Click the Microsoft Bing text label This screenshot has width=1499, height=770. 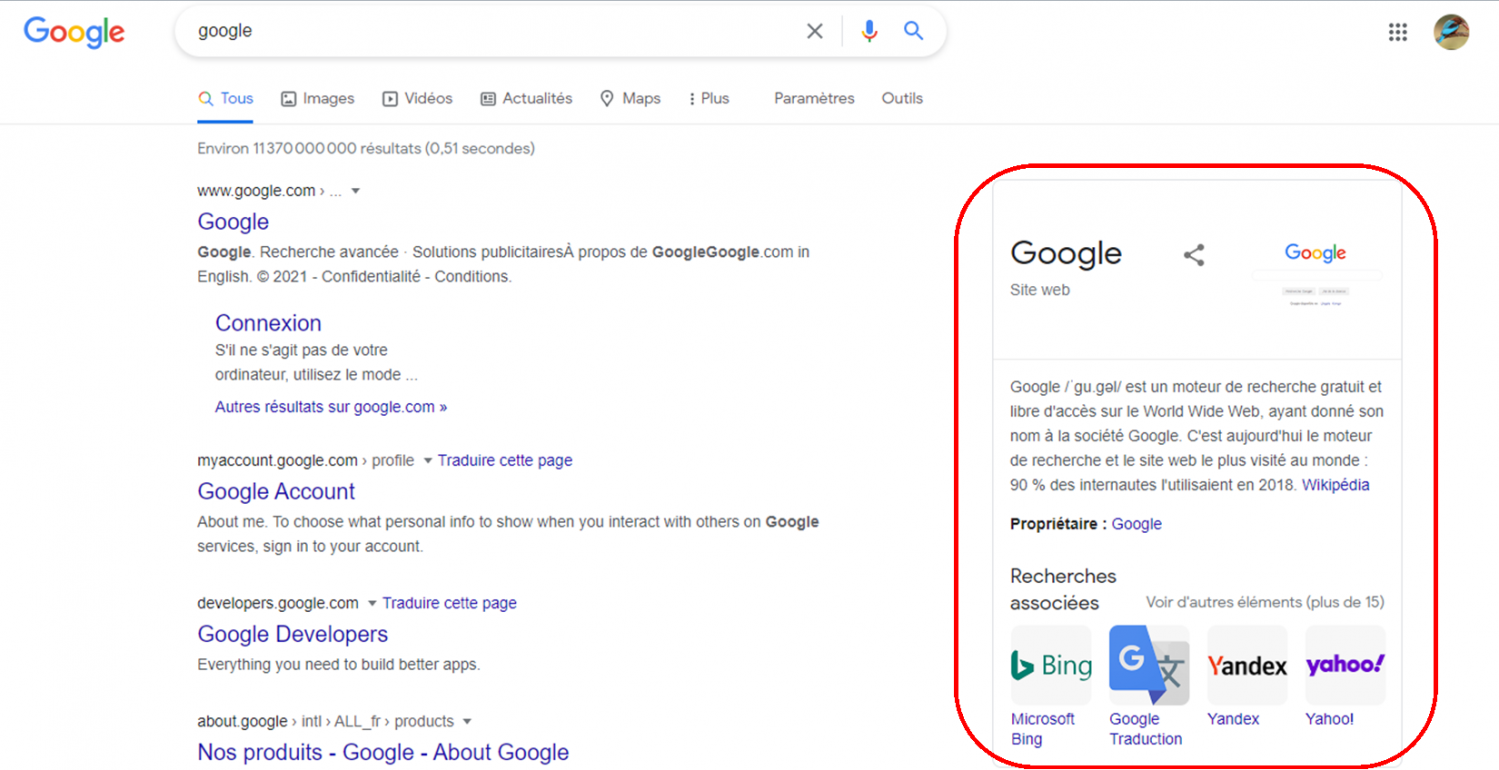point(1043,729)
